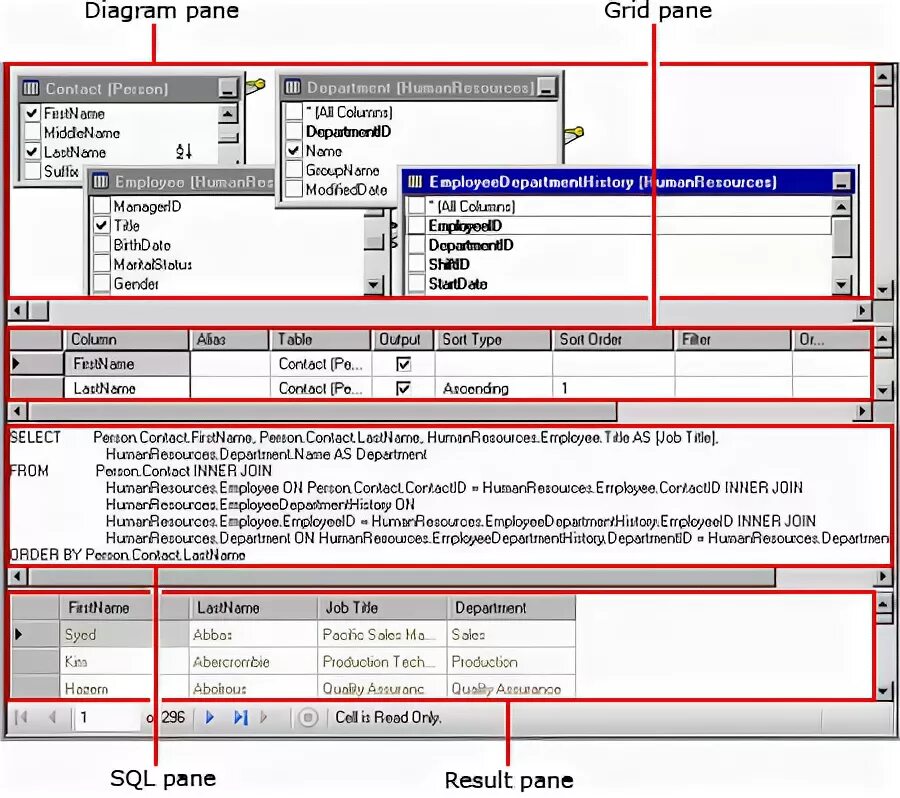Click scroll up arrow in Contact table list

click(x=228, y=114)
